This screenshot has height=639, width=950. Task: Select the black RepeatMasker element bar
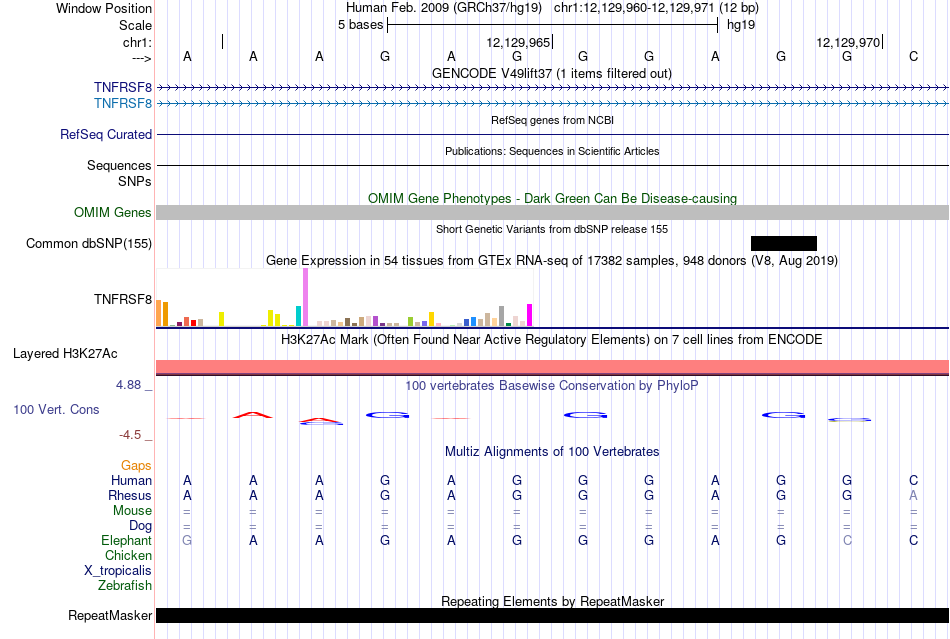[x=553, y=615]
